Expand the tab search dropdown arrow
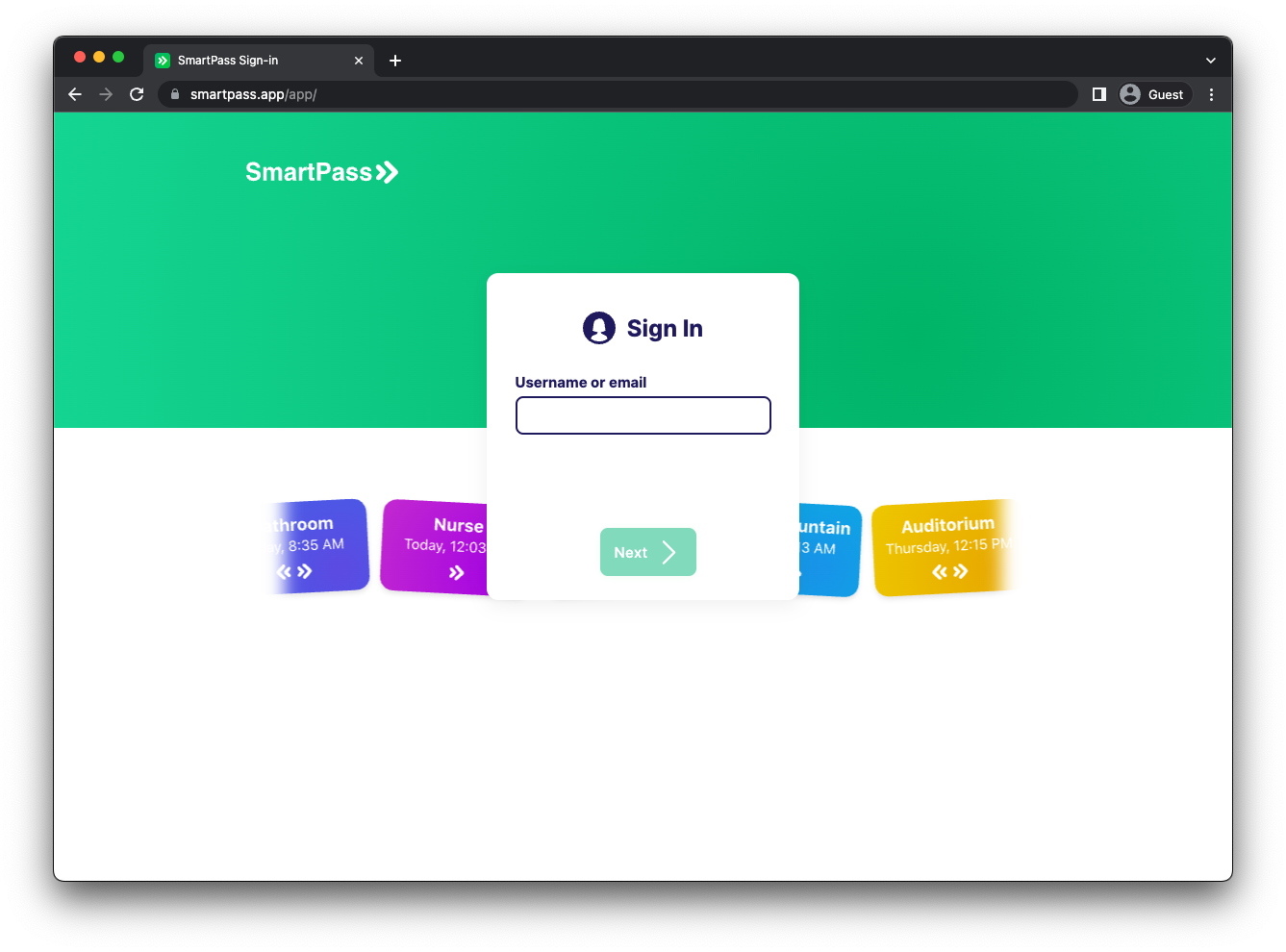Screen dimensions: 1286x952 pyautogui.click(x=1210, y=61)
